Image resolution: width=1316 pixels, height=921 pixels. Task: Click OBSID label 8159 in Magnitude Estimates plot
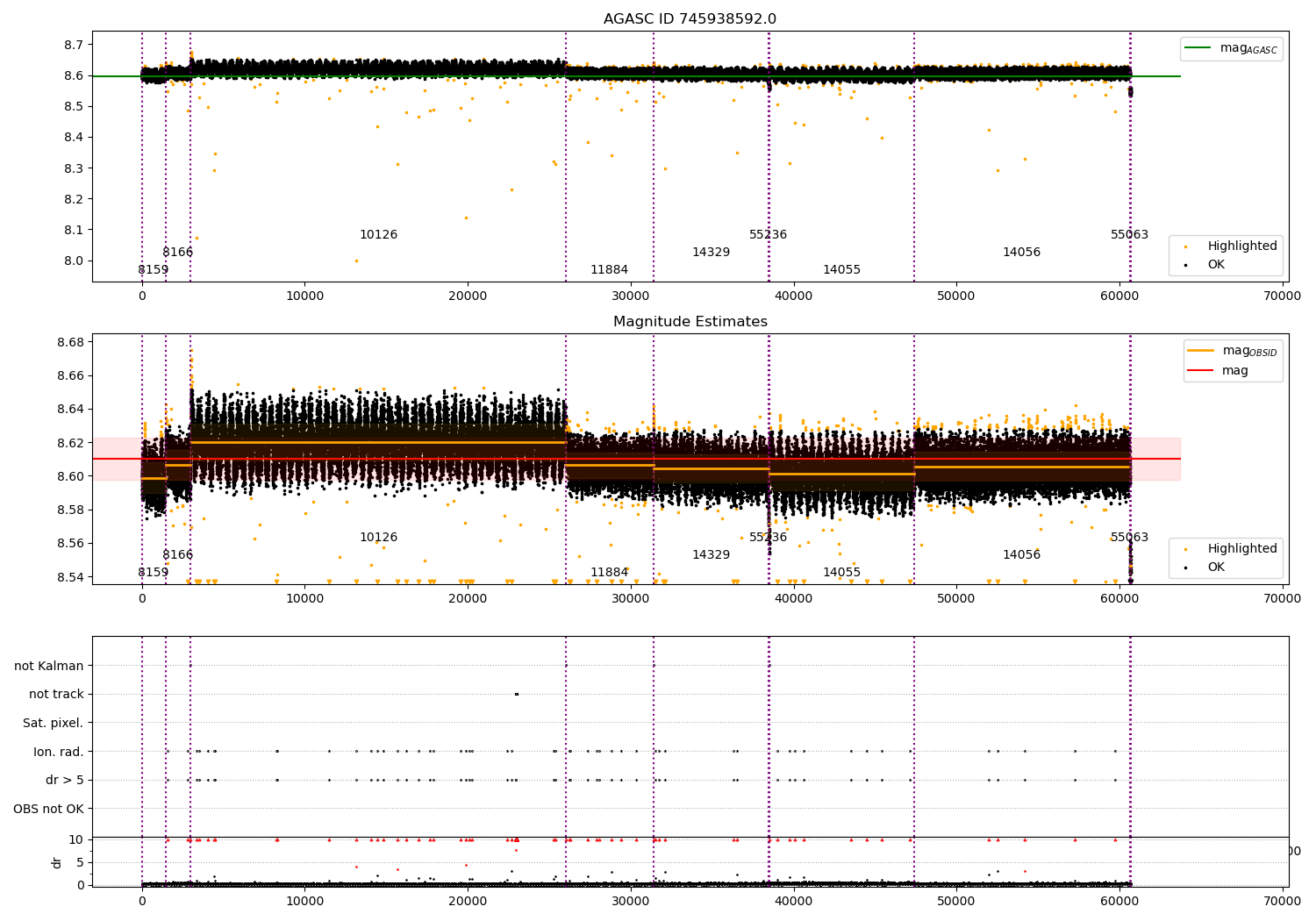point(153,573)
